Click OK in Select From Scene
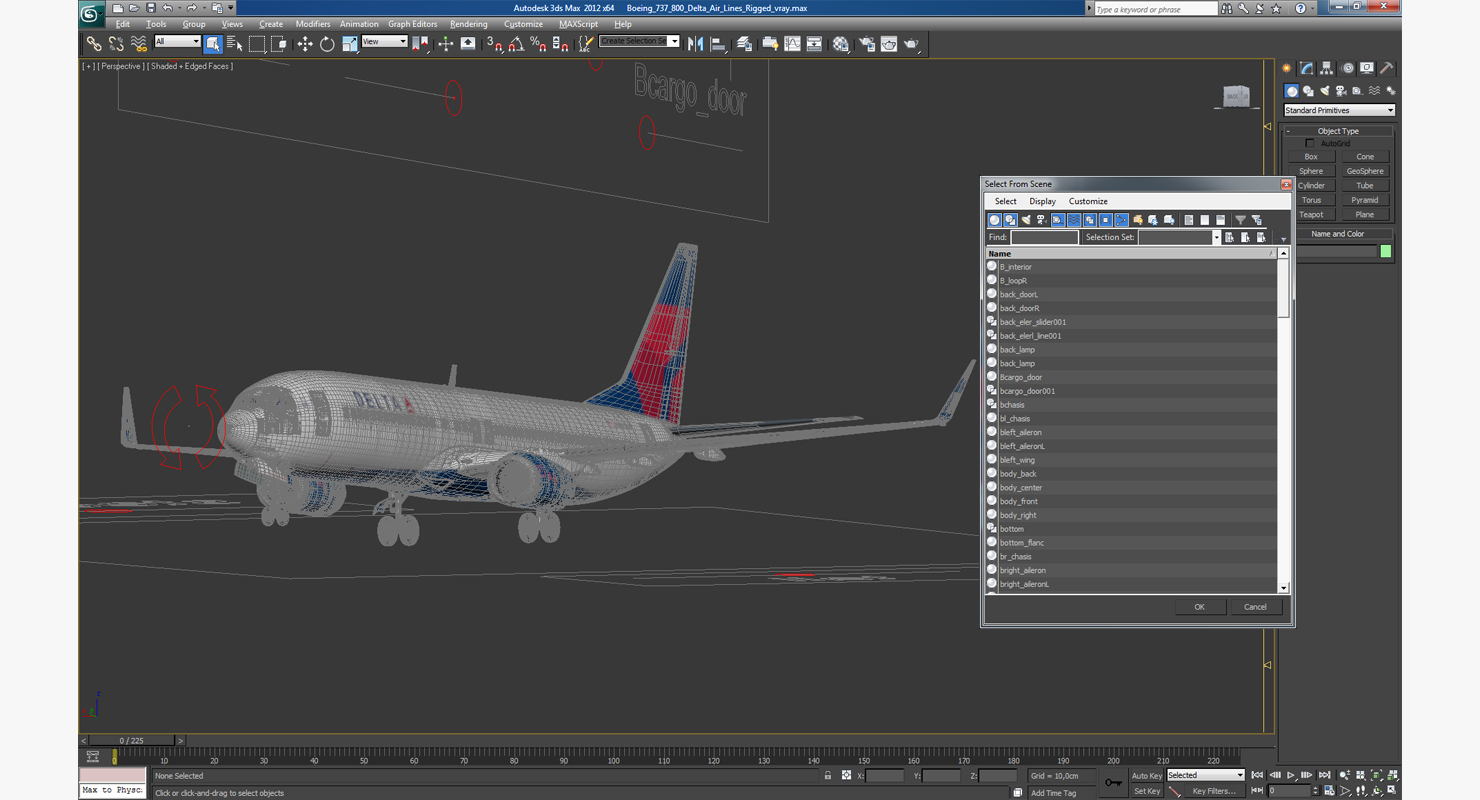Viewport: 1480px width, 800px height. pos(1199,607)
